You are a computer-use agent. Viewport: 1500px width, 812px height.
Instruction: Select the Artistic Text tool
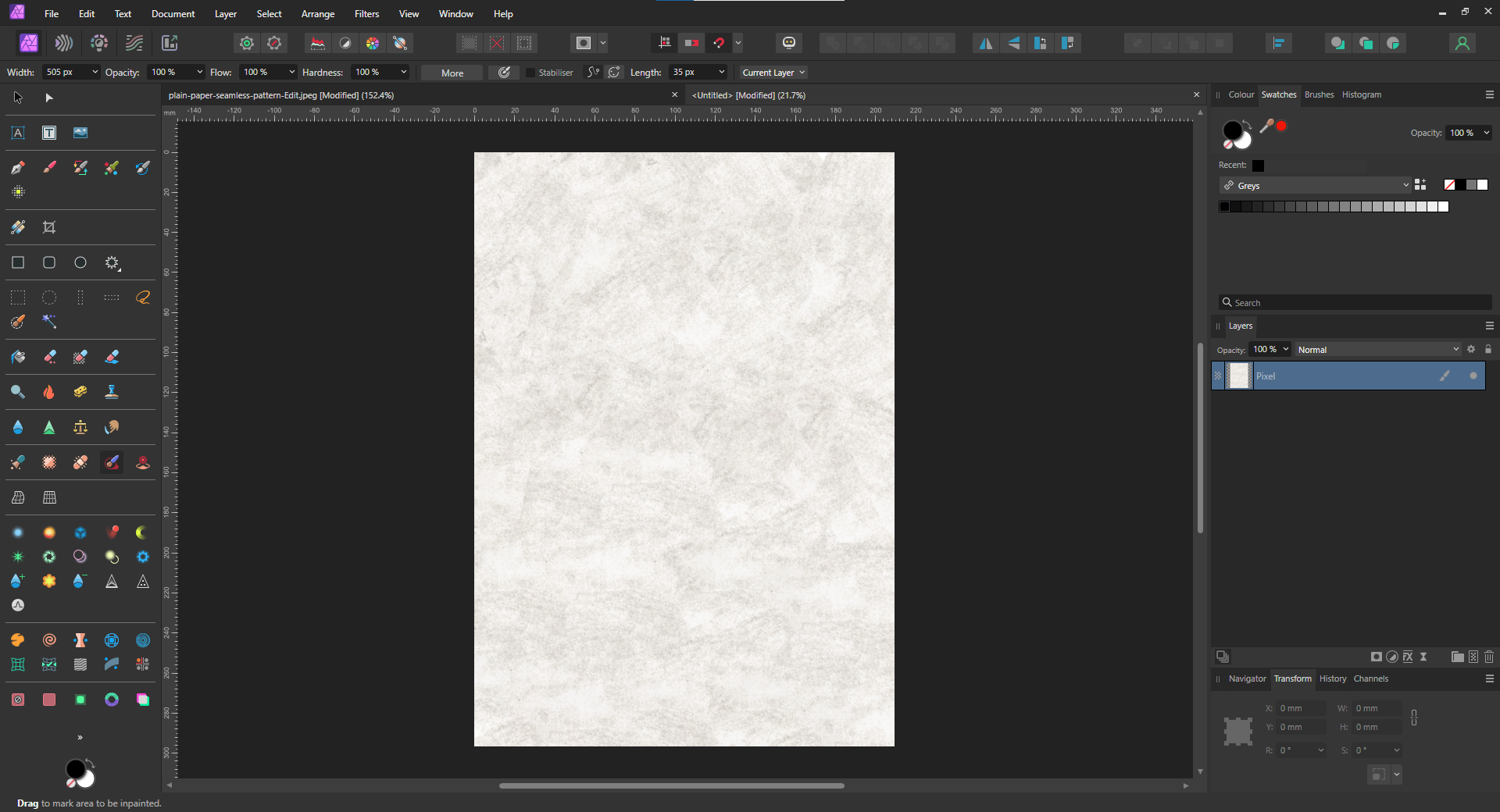click(x=18, y=133)
